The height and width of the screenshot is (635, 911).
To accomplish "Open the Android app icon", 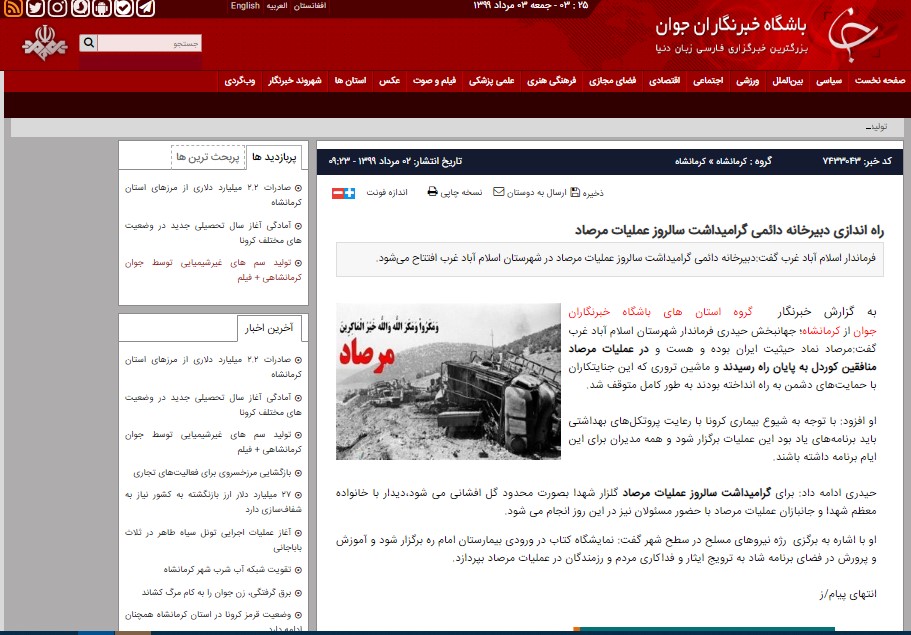I will point(102,8).
